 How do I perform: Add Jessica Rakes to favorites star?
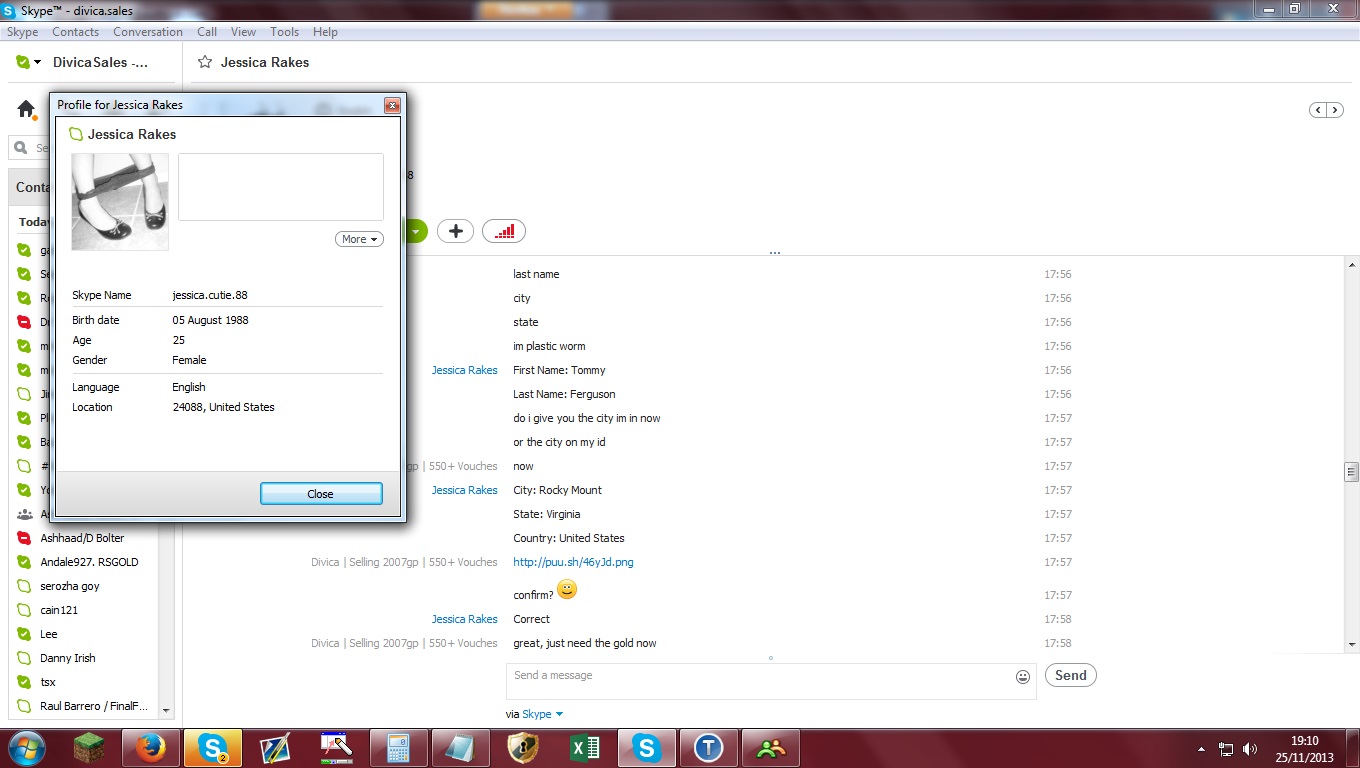coord(205,62)
